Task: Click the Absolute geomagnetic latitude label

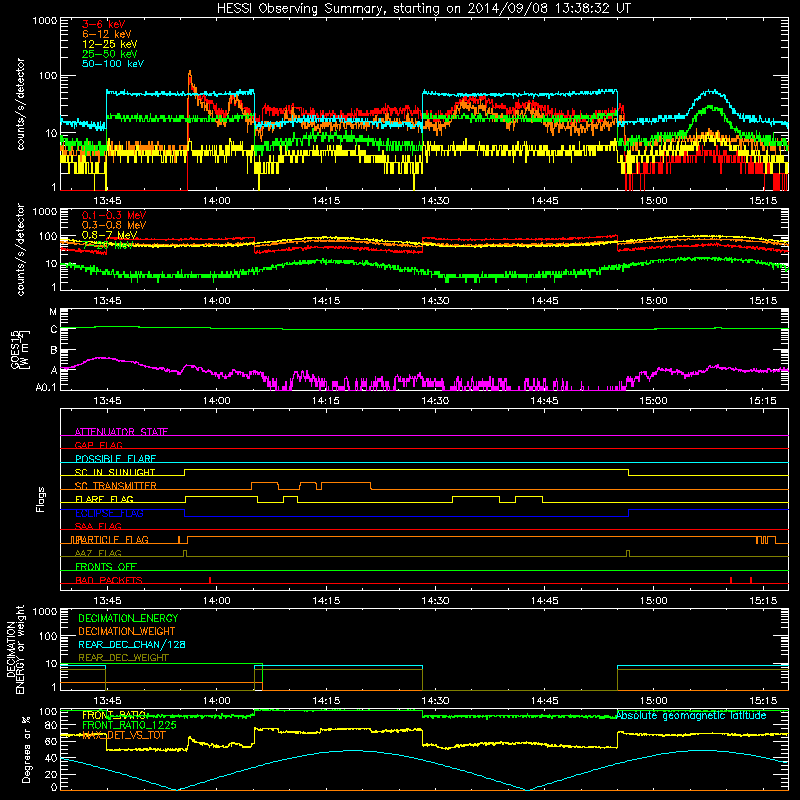Action: pos(691,715)
